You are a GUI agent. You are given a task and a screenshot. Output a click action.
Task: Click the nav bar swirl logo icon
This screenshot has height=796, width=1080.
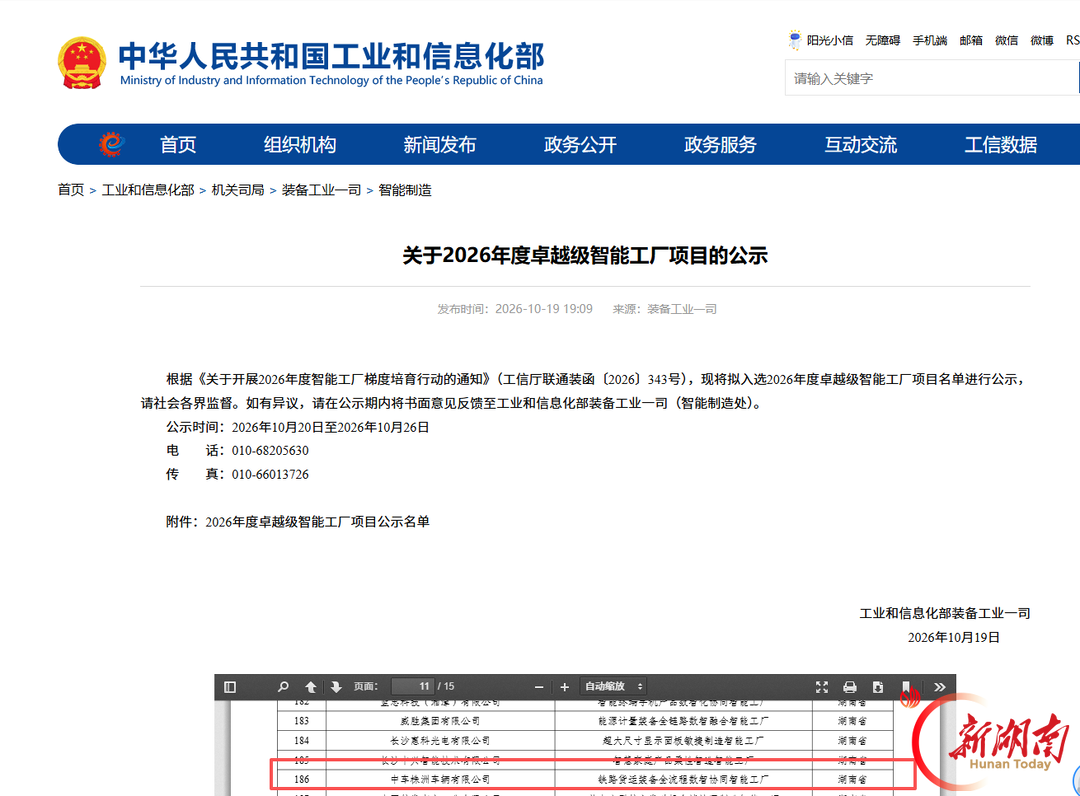pyautogui.click(x=112, y=144)
